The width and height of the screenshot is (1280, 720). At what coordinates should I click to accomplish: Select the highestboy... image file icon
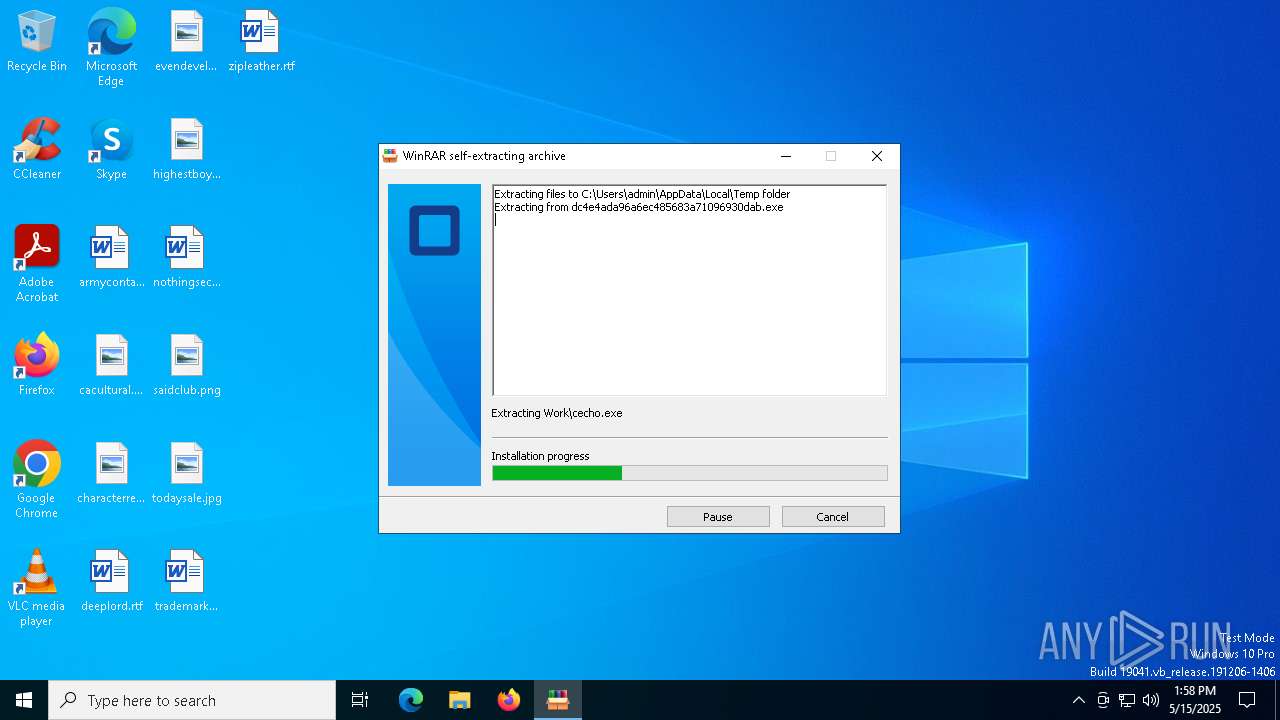tap(186, 150)
